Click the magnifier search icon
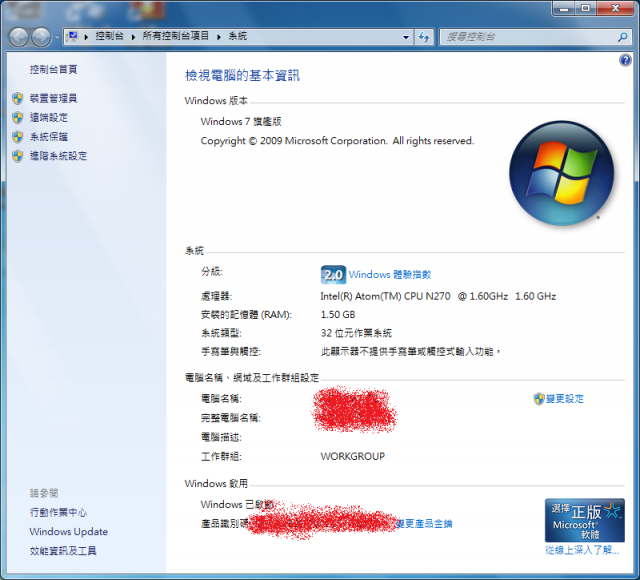The image size is (640, 580). (x=622, y=37)
